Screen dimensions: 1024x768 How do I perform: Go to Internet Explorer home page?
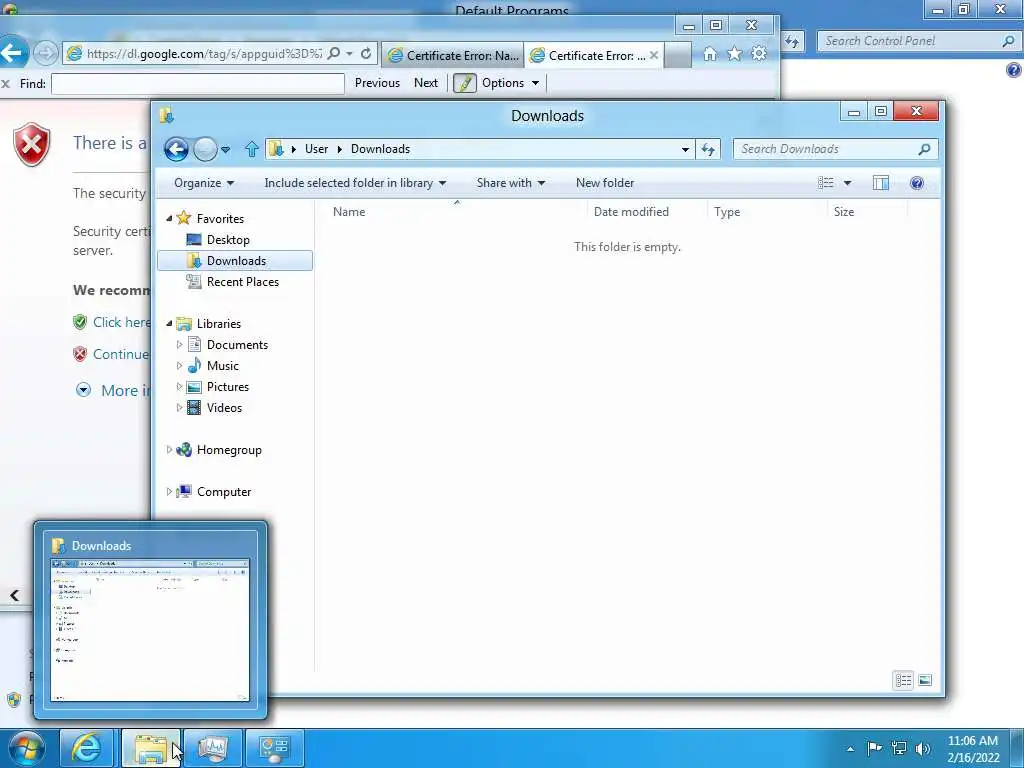[x=710, y=54]
